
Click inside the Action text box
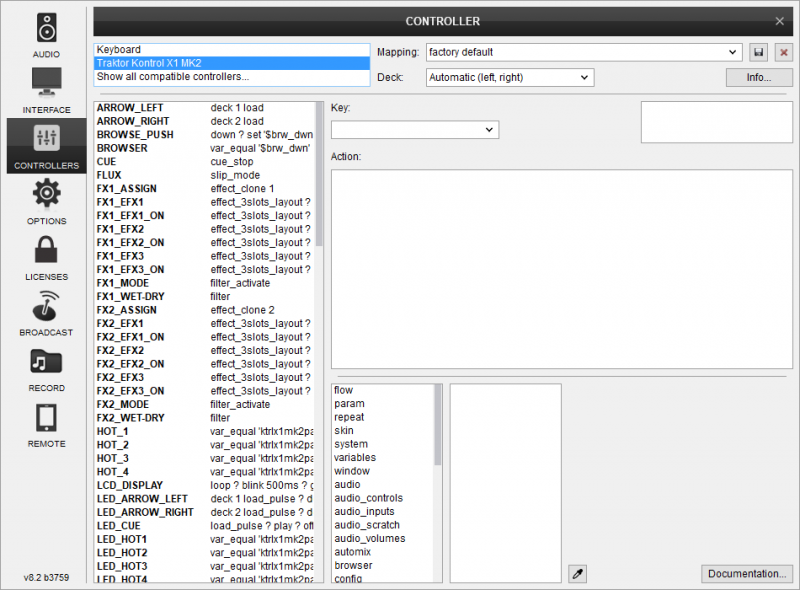coord(561,268)
